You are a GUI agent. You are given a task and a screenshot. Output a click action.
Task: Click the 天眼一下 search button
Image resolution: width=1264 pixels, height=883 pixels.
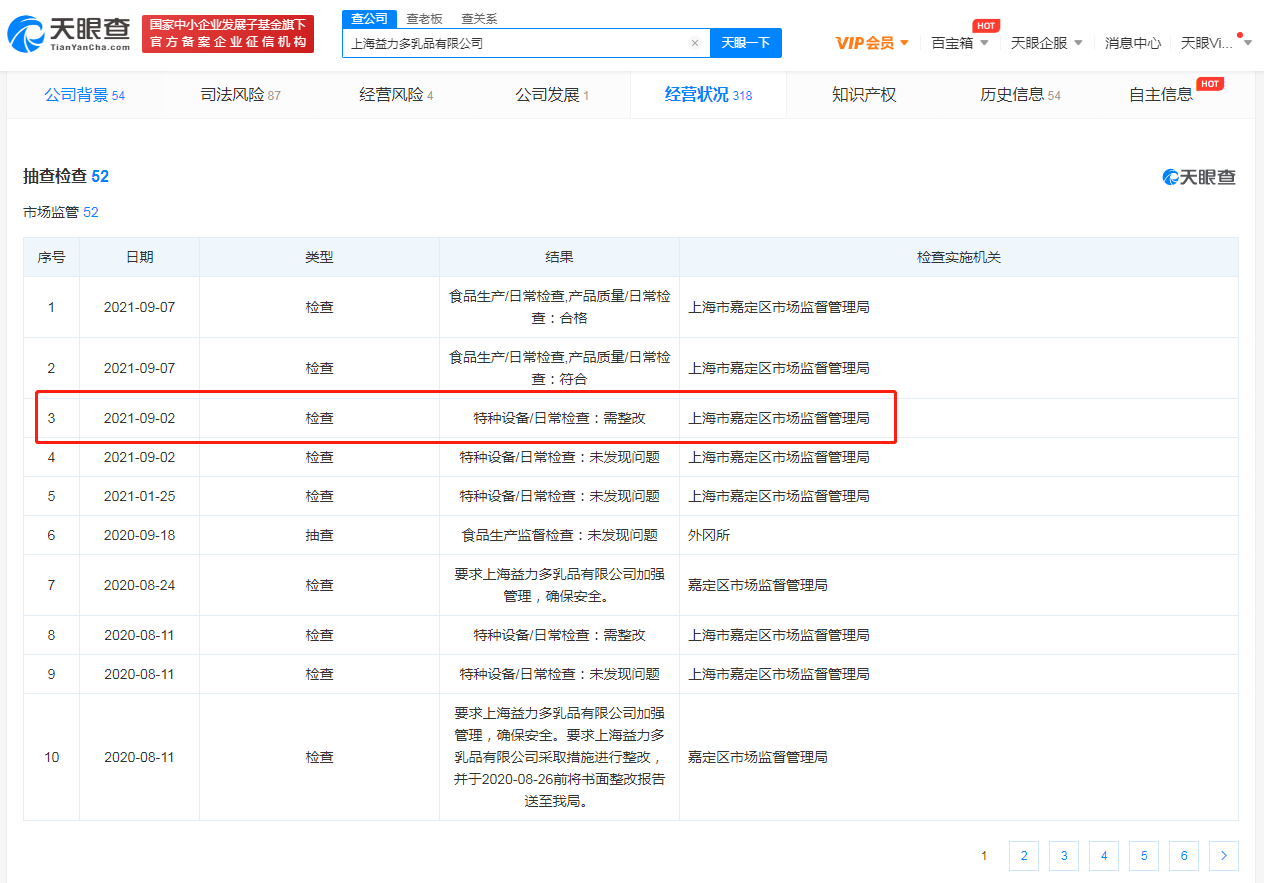coord(746,43)
